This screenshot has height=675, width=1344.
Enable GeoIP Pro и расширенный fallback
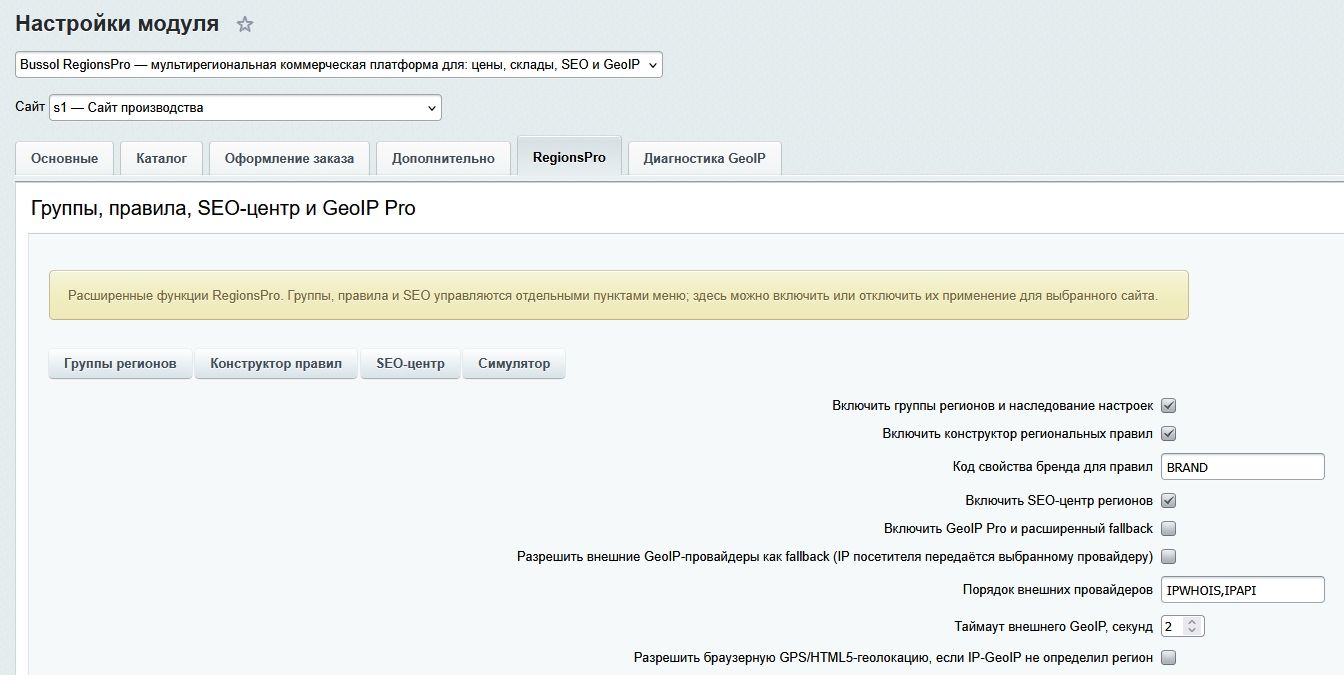1168,528
